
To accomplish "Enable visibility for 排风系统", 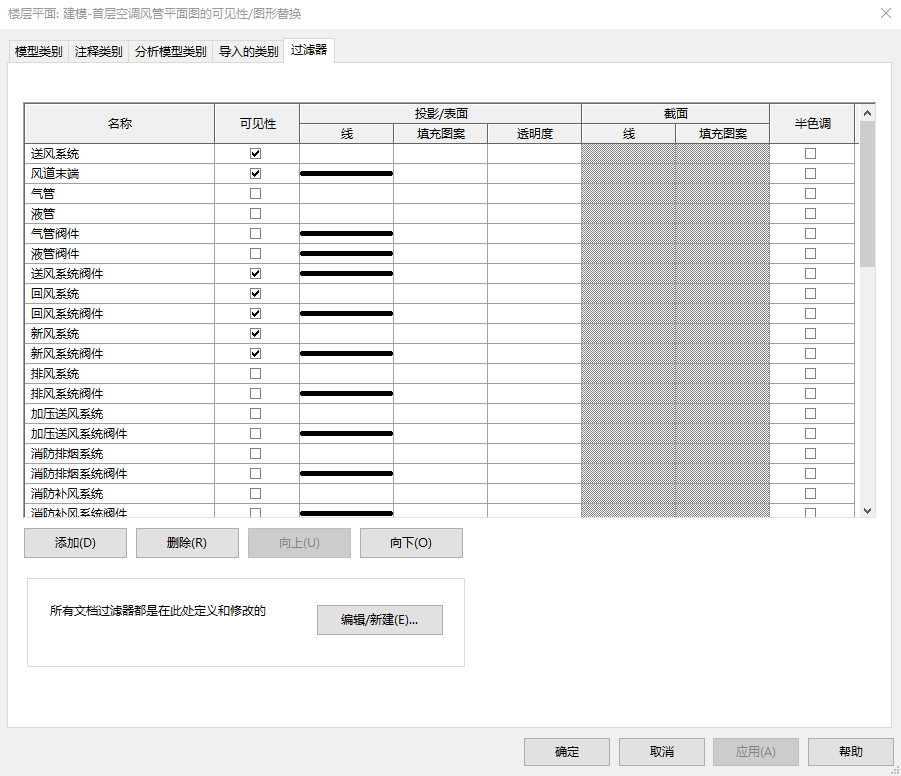I will 256,374.
